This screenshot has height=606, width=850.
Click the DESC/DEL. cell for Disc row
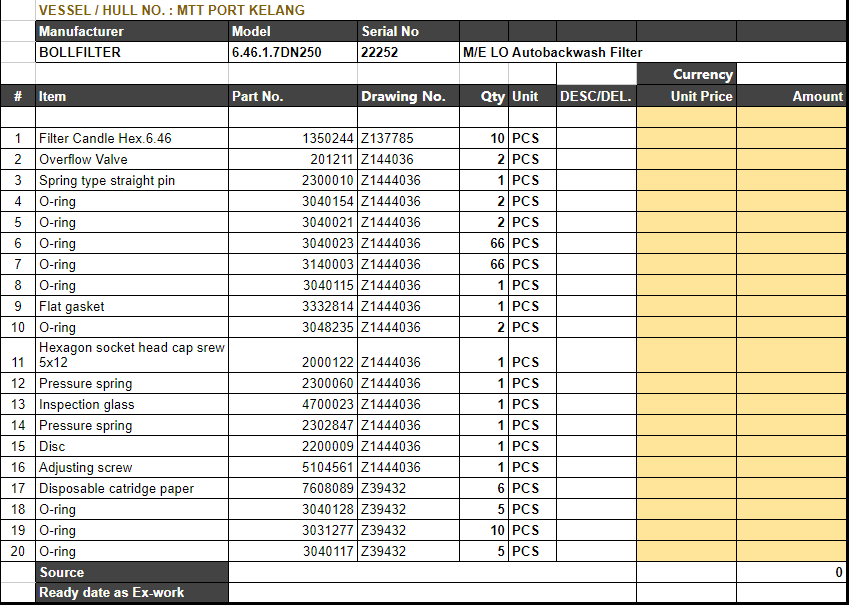coord(596,446)
